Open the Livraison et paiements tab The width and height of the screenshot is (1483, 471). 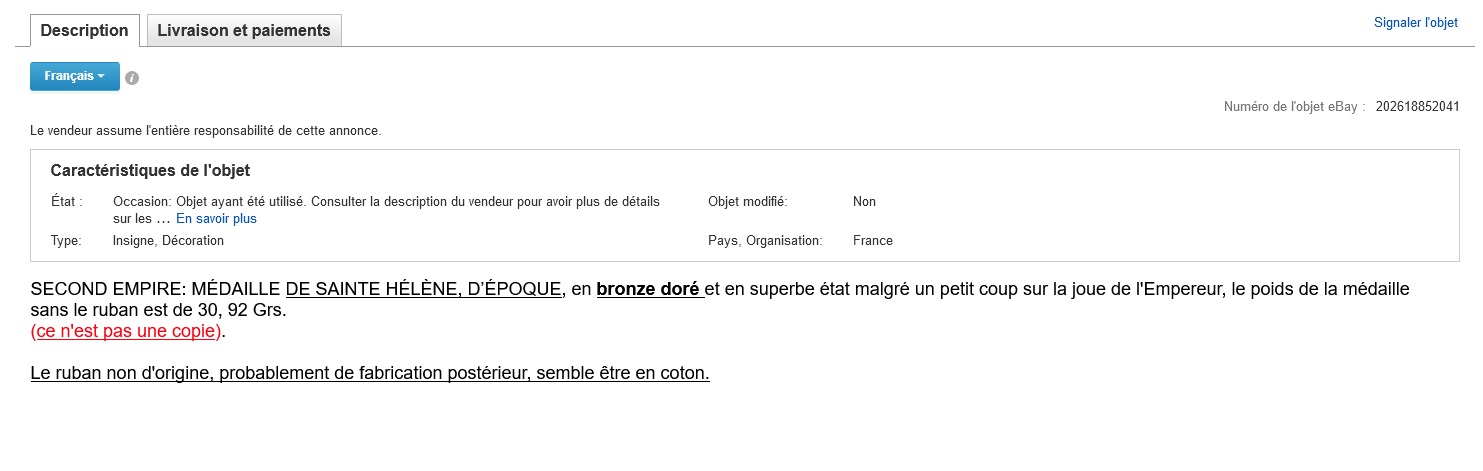pos(244,30)
